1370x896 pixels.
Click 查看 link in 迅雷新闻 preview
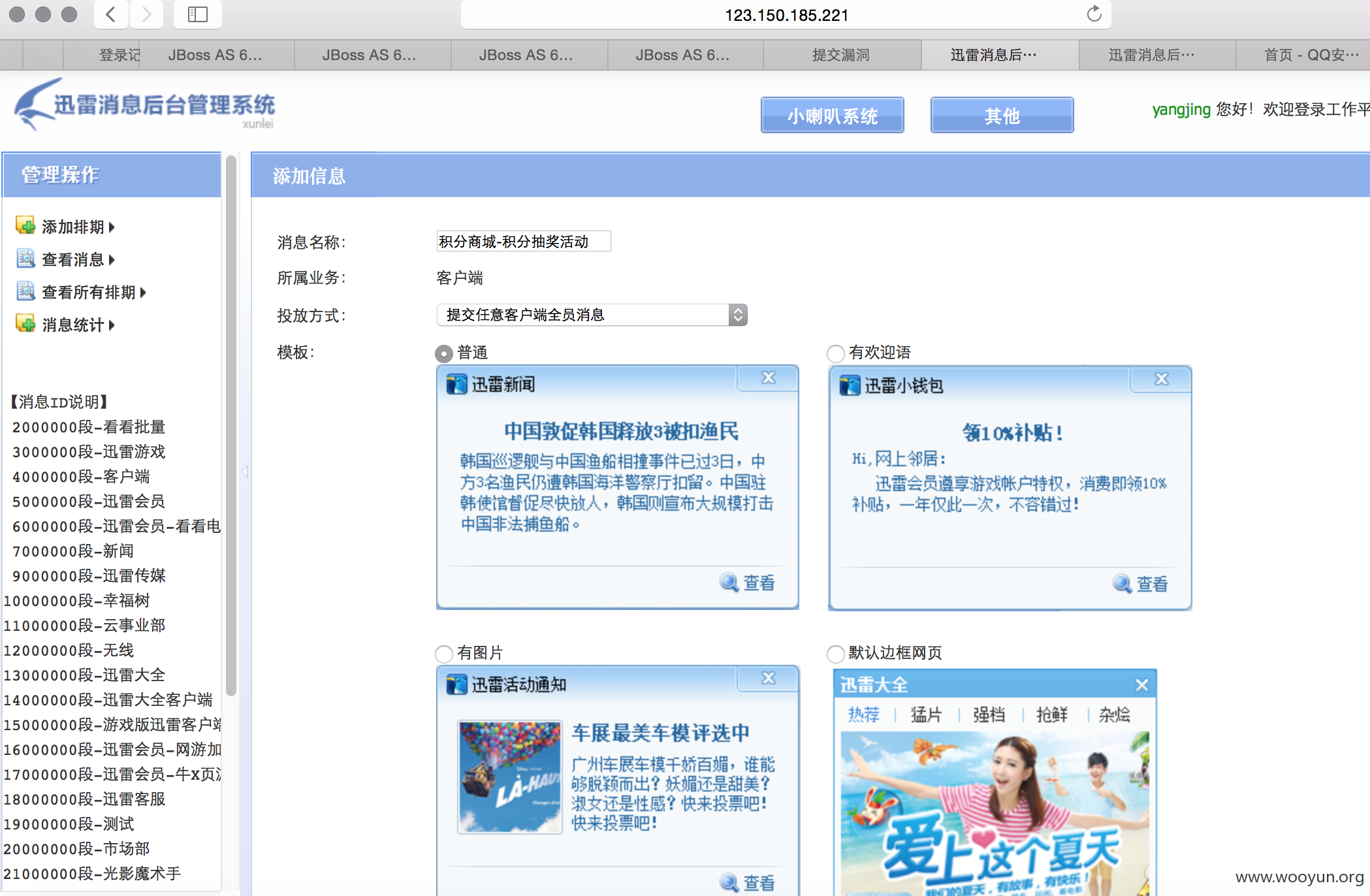point(759,583)
